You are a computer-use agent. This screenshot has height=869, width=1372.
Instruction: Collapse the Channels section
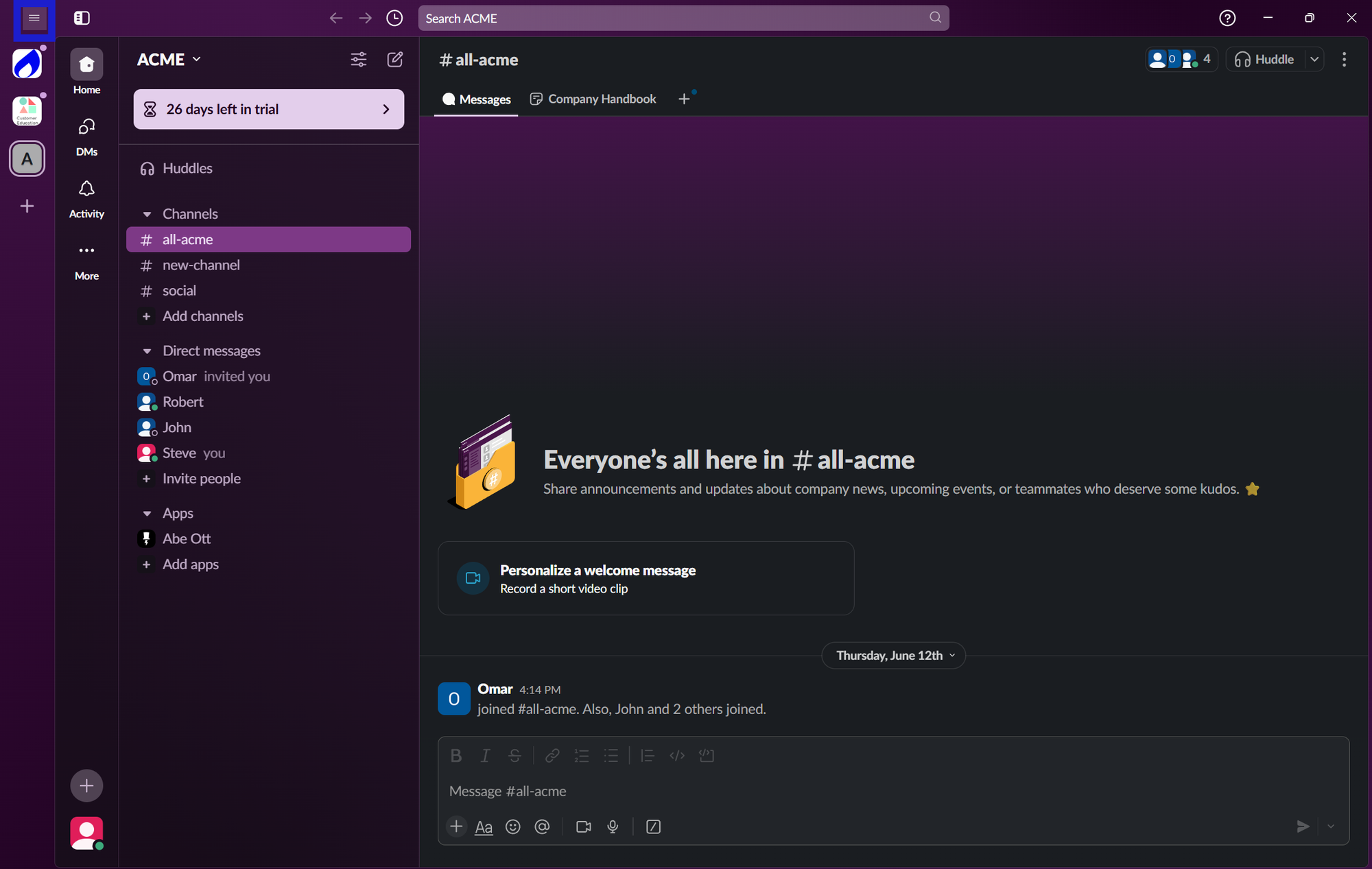pos(148,213)
